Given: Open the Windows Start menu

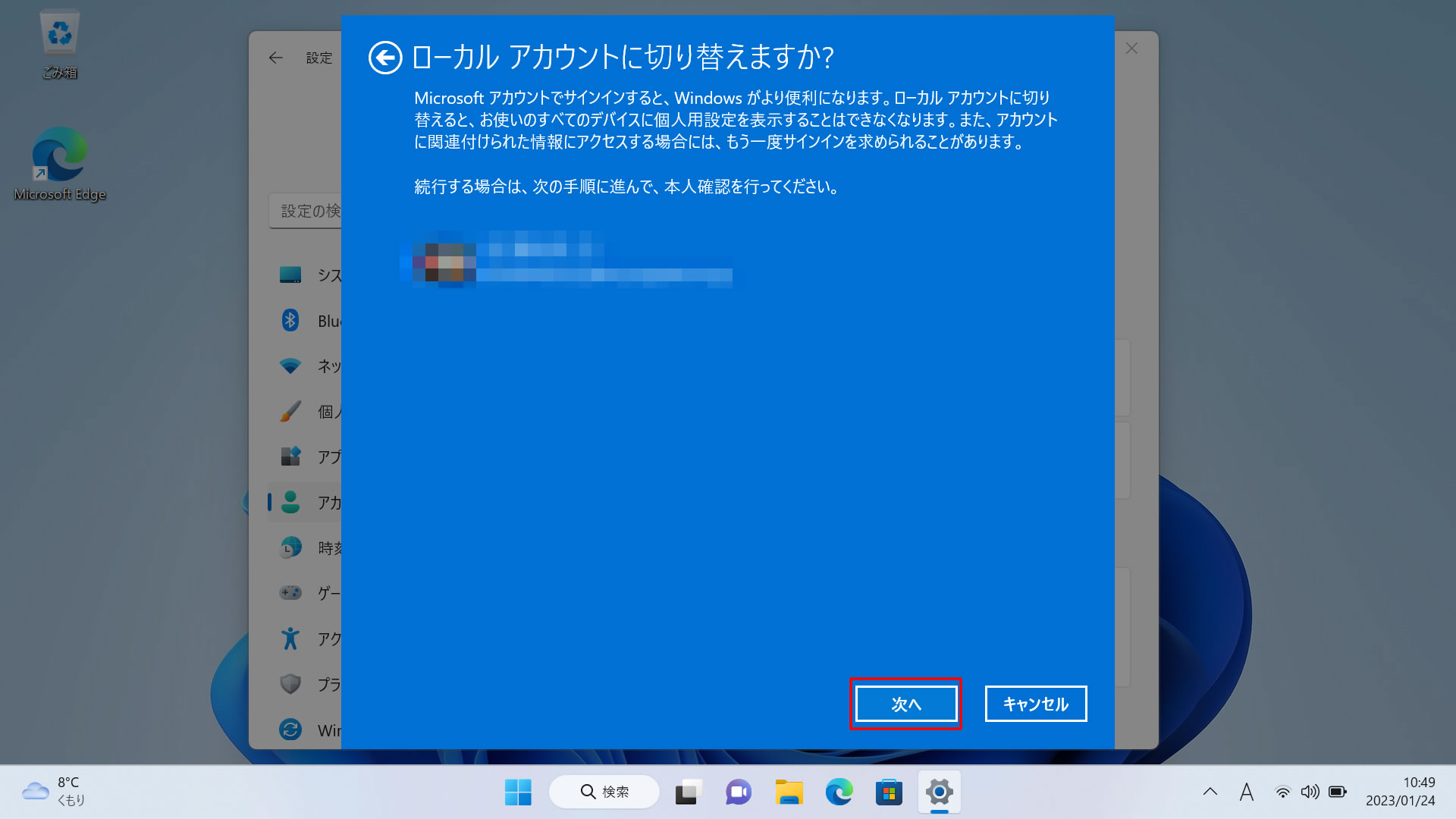Looking at the screenshot, I should click(x=518, y=792).
